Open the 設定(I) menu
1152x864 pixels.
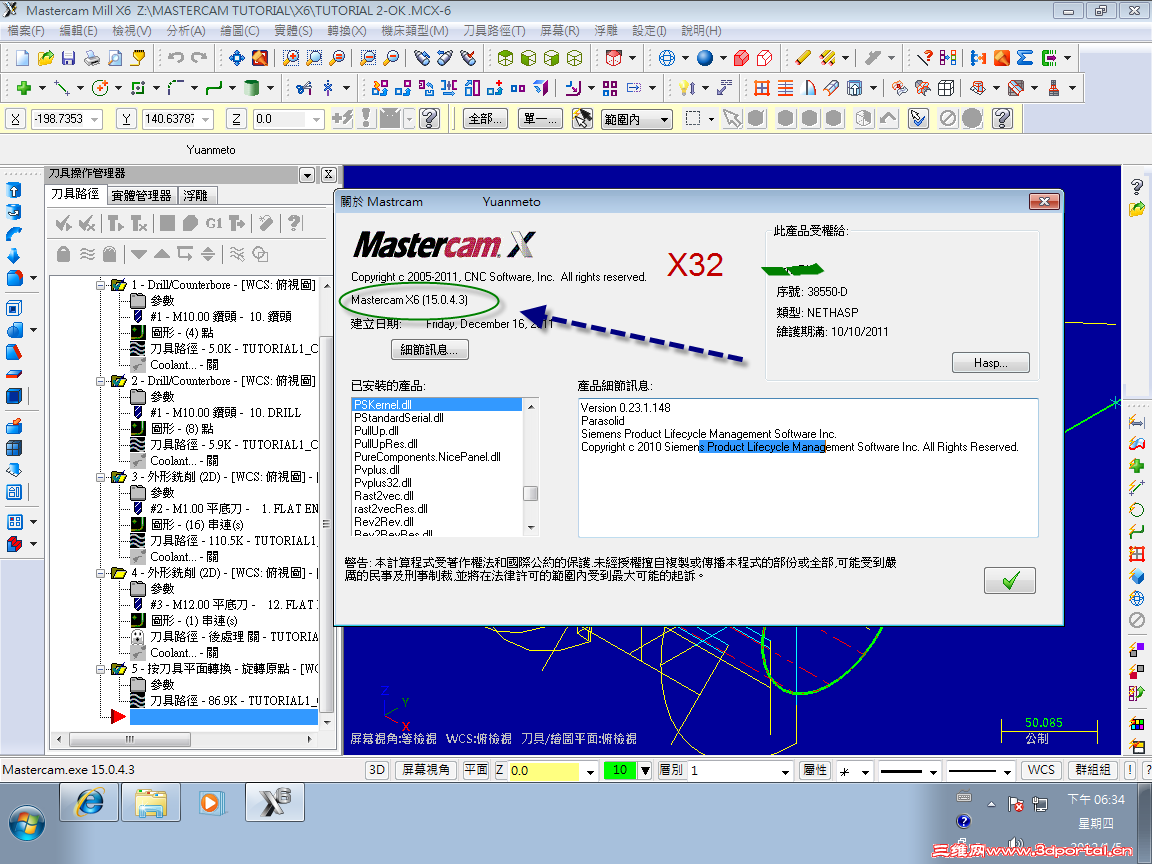pyautogui.click(x=649, y=31)
